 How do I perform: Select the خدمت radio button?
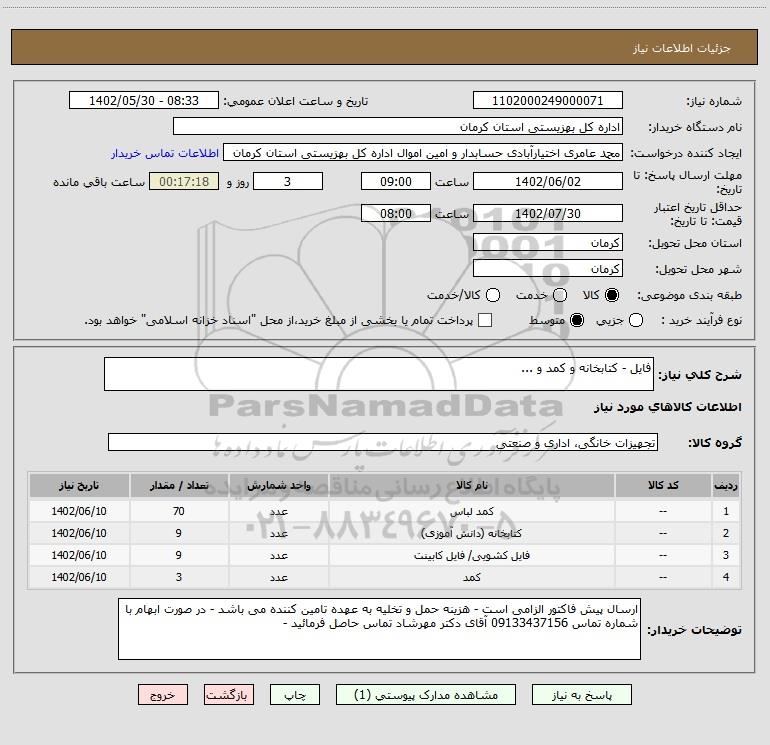point(560,295)
